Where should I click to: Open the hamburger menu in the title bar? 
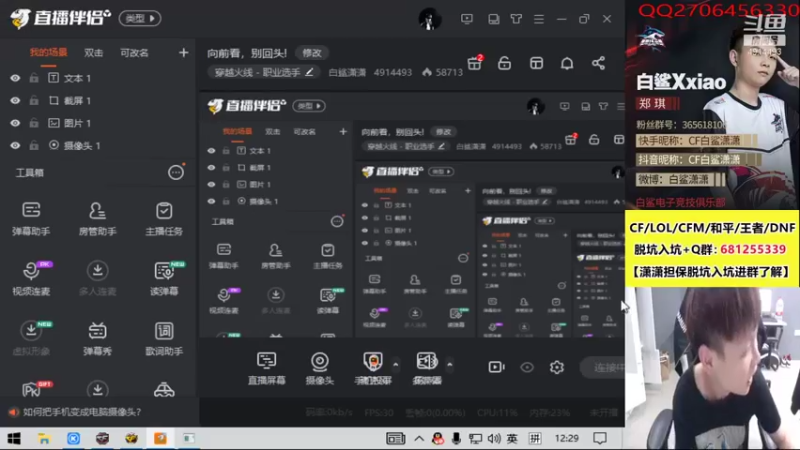[539, 19]
